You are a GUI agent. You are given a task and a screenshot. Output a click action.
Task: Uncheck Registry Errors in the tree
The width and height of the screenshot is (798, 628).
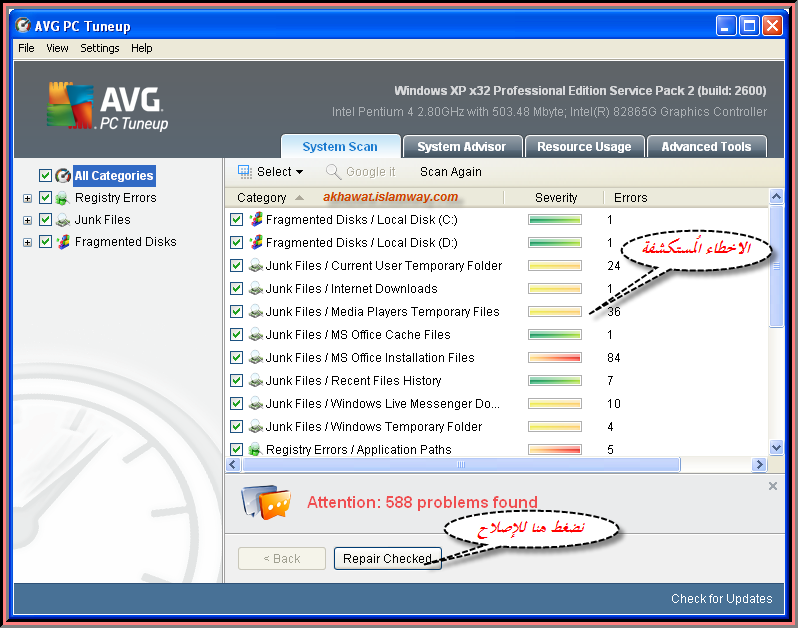[45, 197]
